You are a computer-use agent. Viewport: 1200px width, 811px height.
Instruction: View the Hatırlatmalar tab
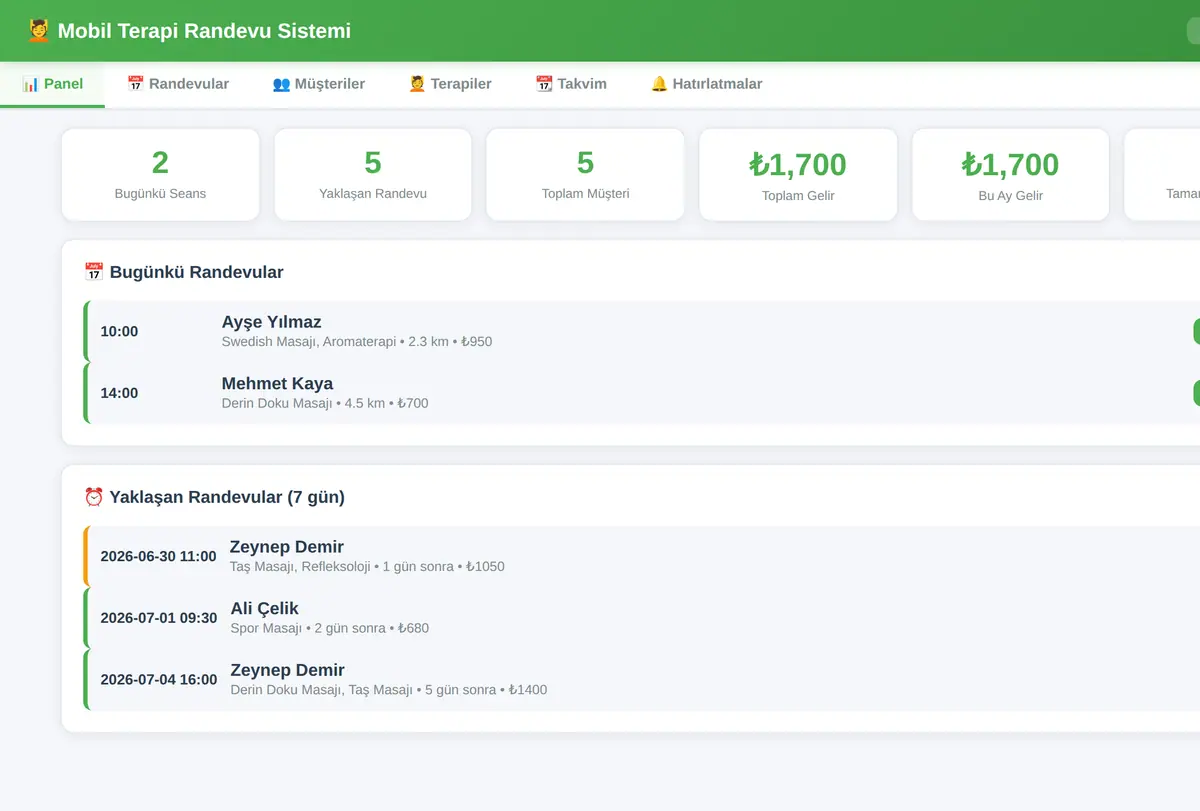pyautogui.click(x=706, y=84)
